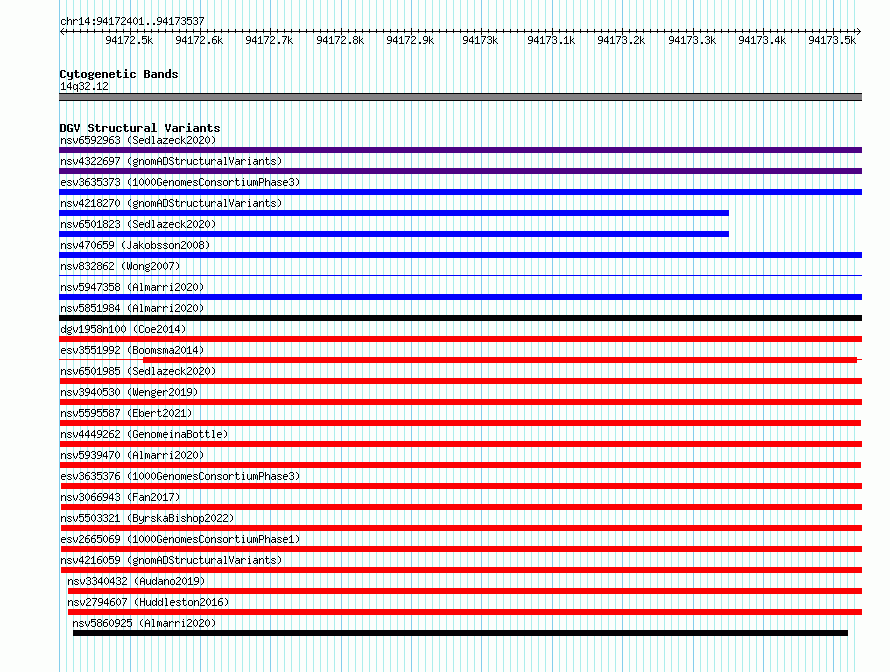
Task: Click the red bar under nsv5595587
Action: tap(460, 423)
